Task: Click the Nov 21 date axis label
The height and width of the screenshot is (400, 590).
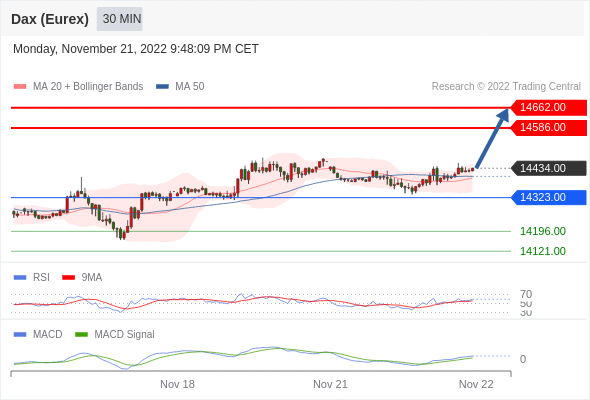Action: coord(330,384)
